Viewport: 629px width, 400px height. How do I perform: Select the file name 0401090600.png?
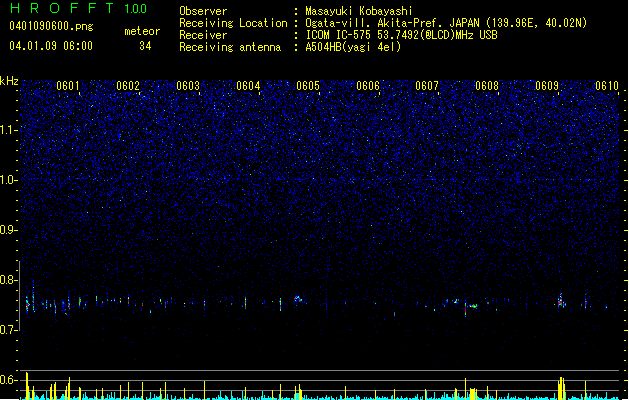[51, 27]
